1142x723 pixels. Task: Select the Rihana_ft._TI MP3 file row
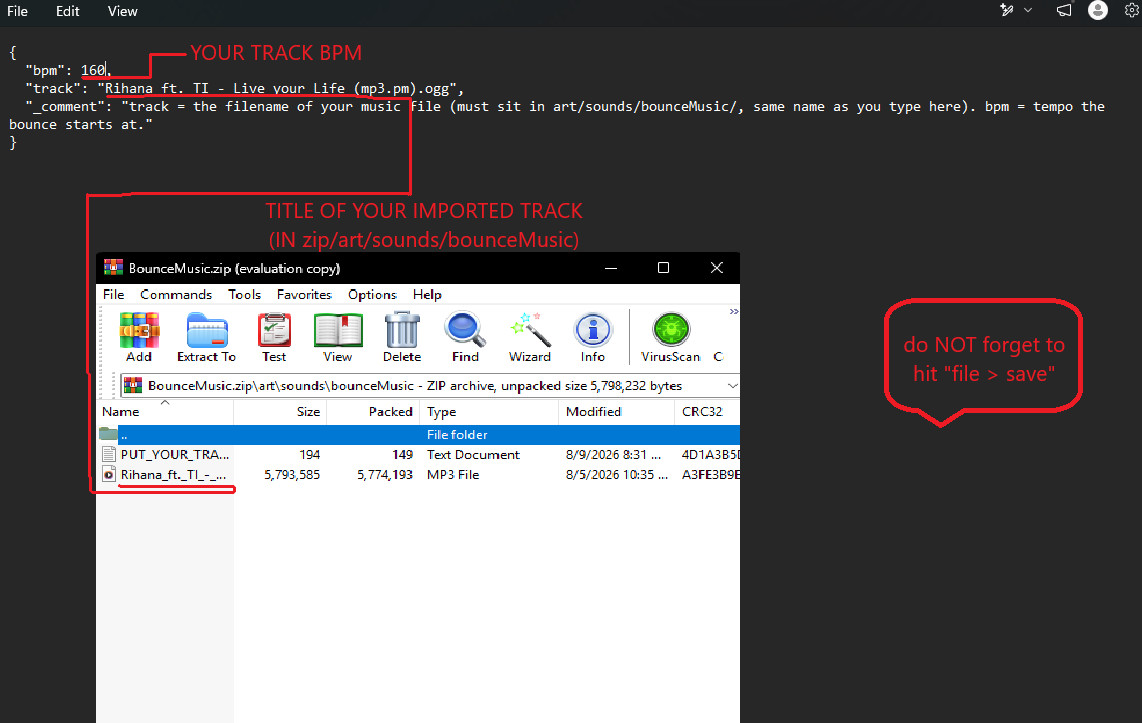click(418, 475)
